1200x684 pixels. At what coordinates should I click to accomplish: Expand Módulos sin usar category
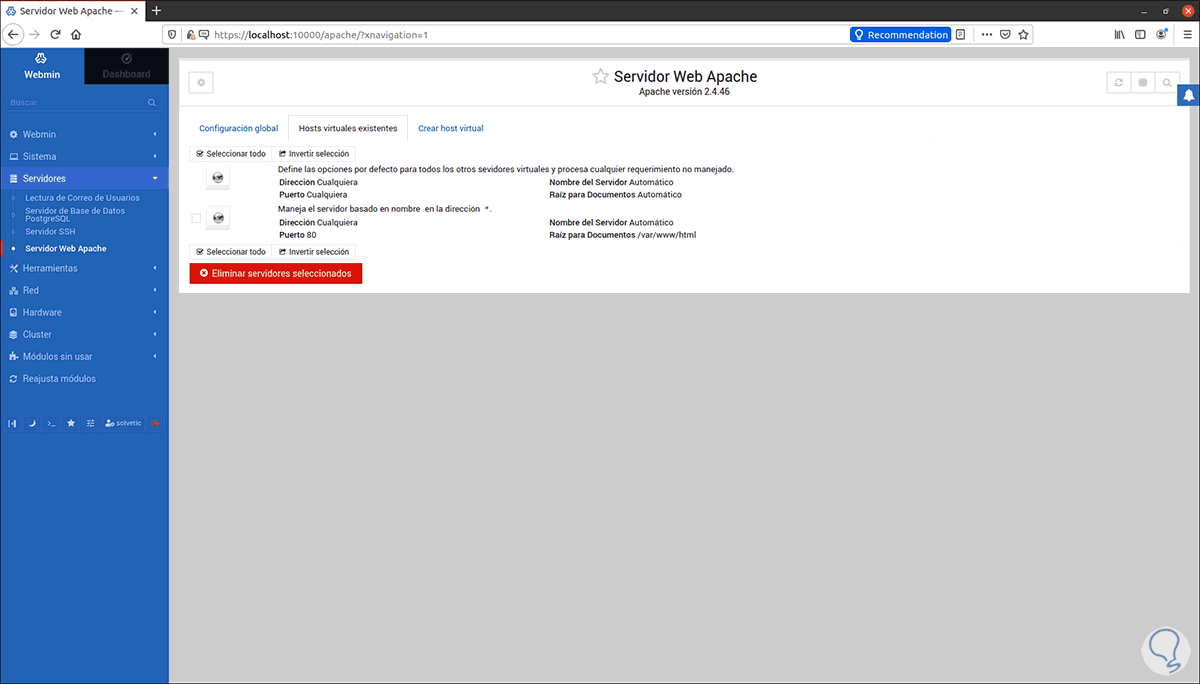[x=84, y=356]
